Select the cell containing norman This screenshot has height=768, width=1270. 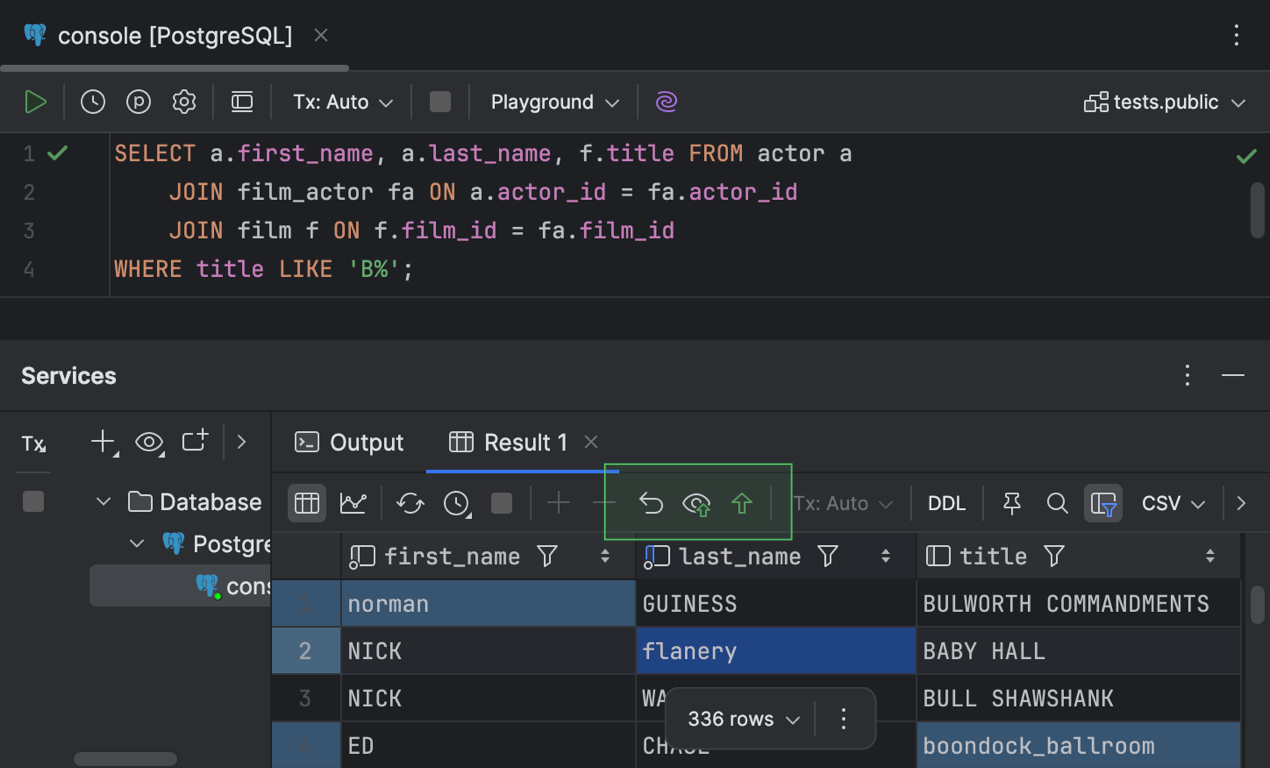430,604
